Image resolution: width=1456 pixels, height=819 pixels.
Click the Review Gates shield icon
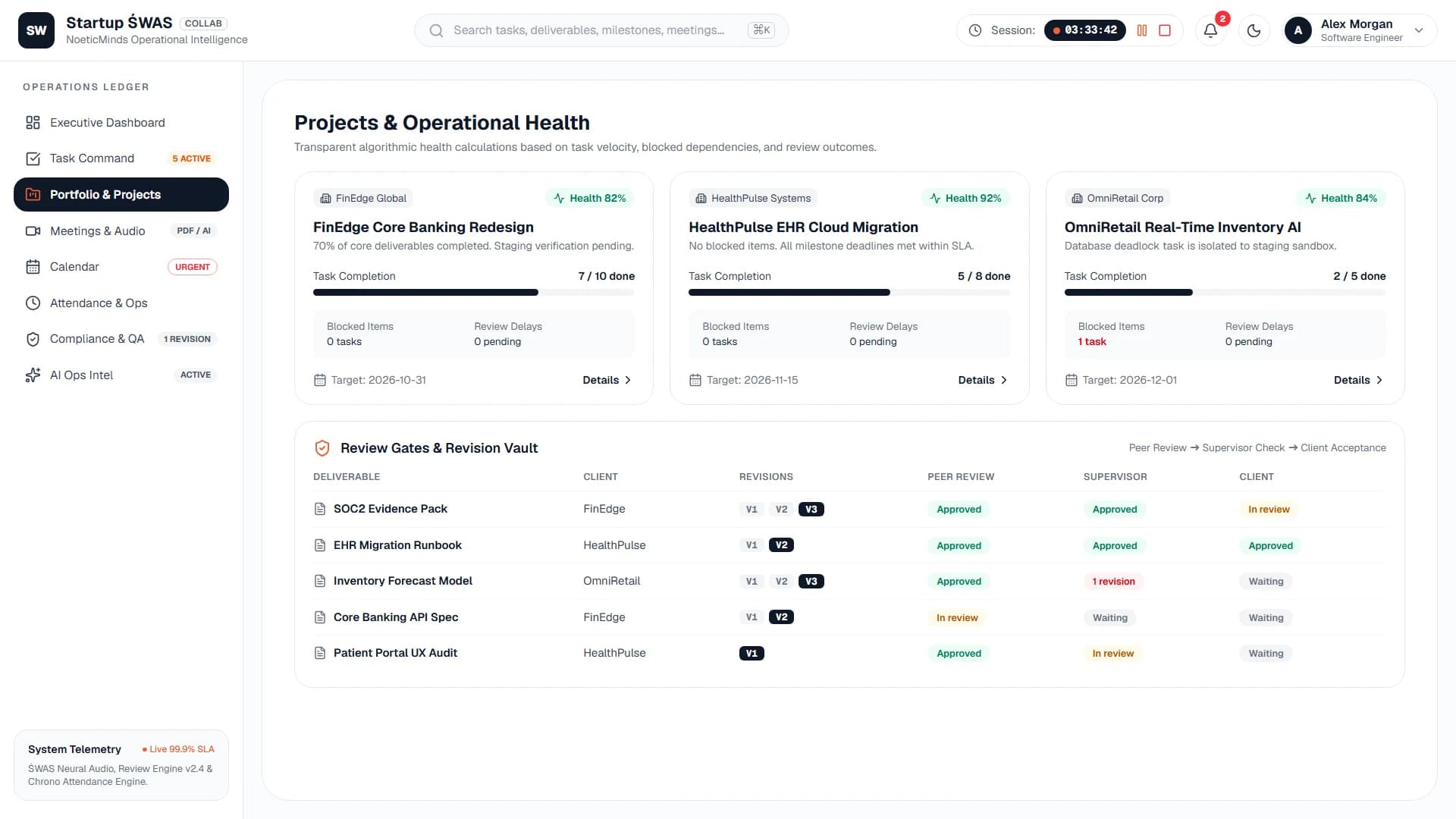[x=322, y=448]
